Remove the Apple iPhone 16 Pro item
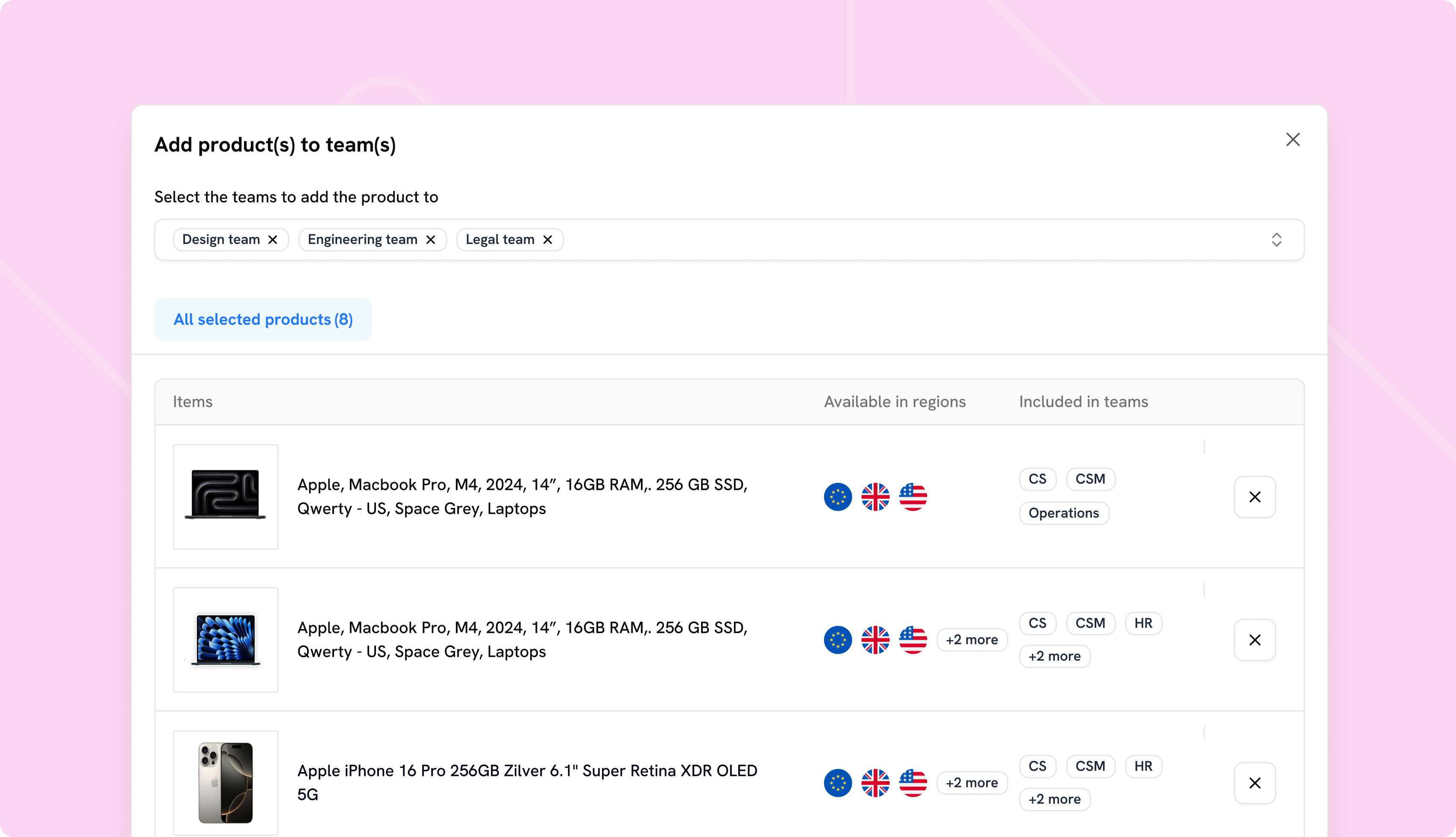Image resolution: width=1456 pixels, height=837 pixels. point(1255,783)
